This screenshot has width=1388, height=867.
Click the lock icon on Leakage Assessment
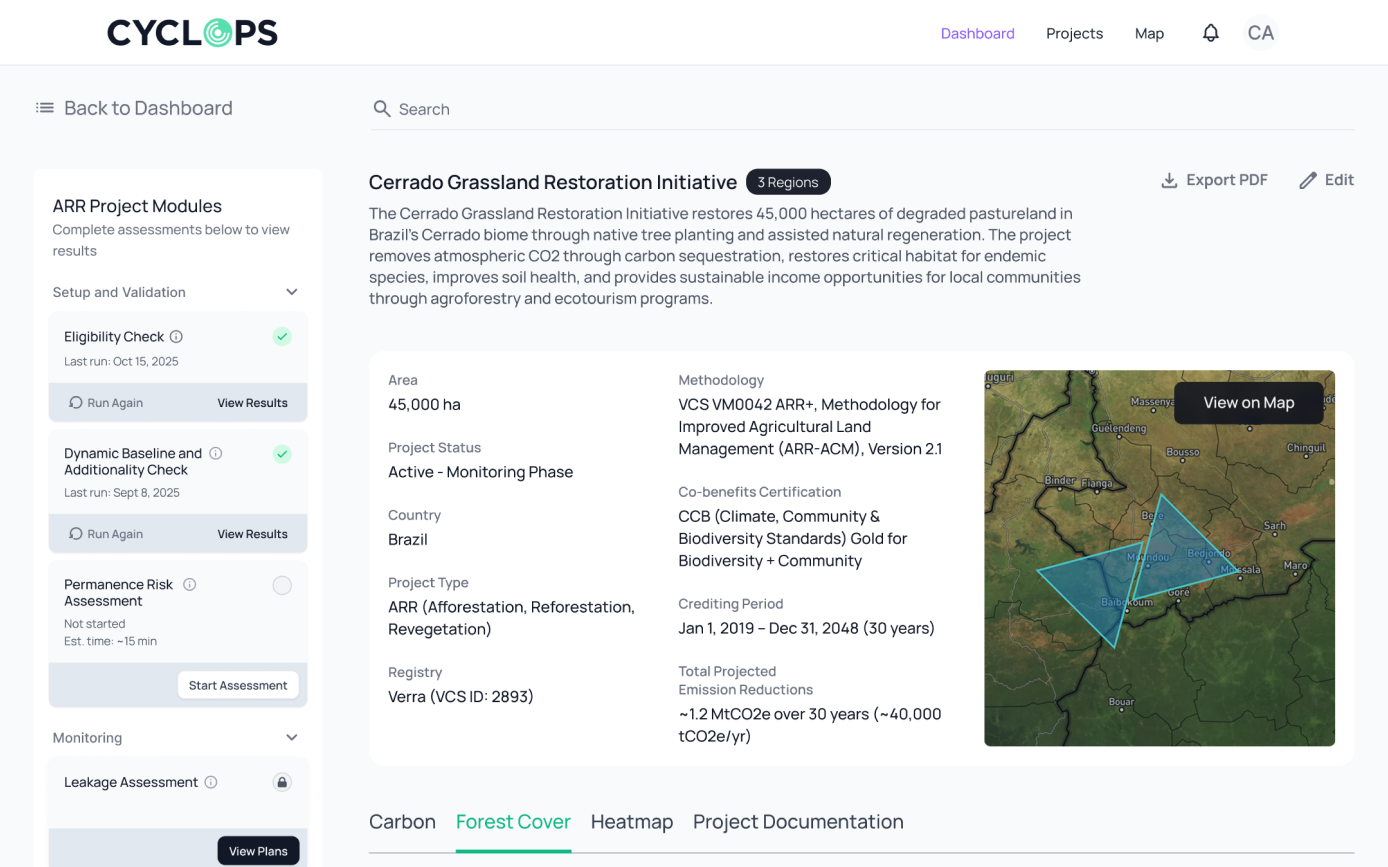coord(282,782)
